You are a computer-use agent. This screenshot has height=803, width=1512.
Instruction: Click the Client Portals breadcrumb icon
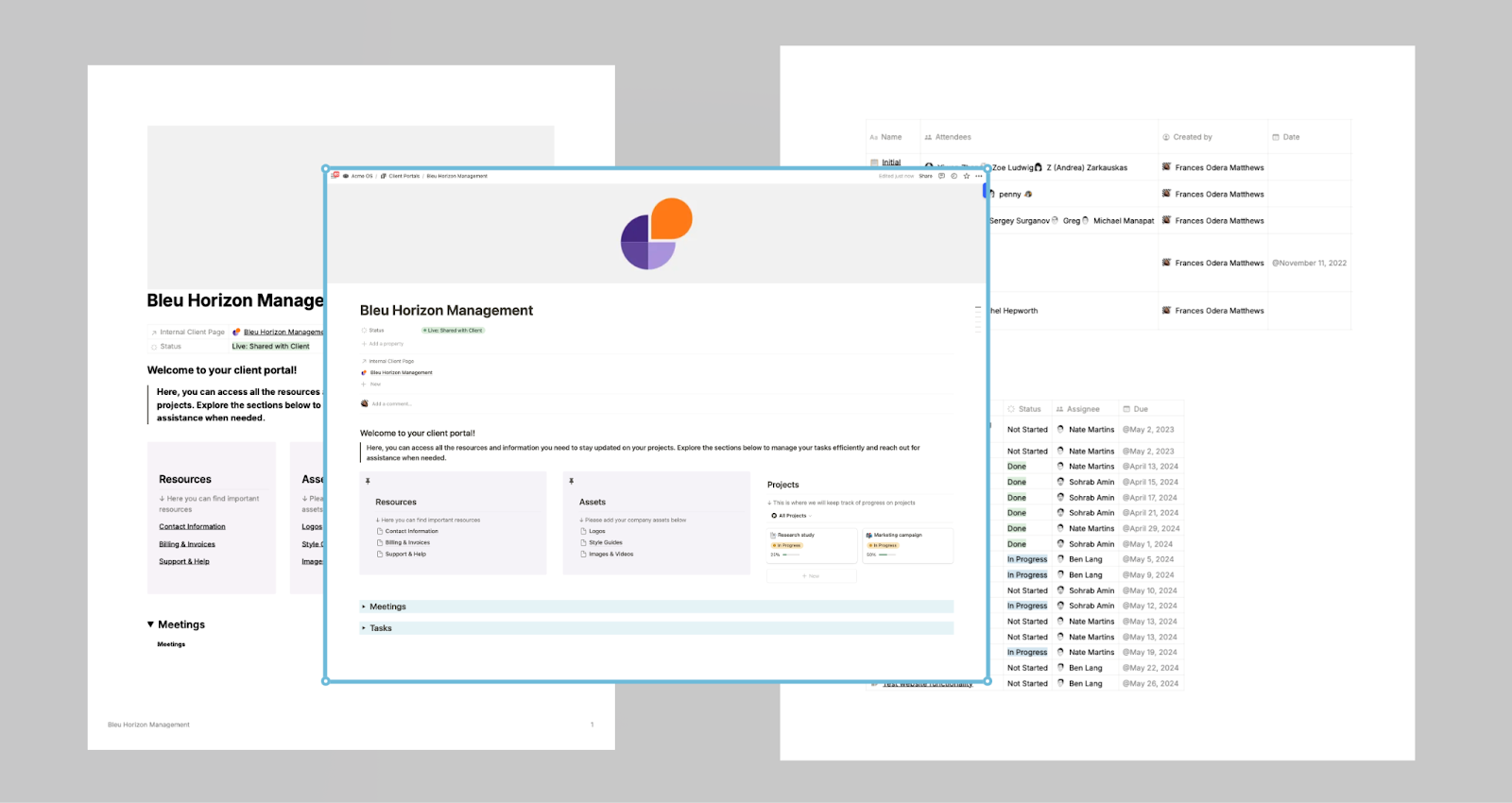(x=384, y=176)
